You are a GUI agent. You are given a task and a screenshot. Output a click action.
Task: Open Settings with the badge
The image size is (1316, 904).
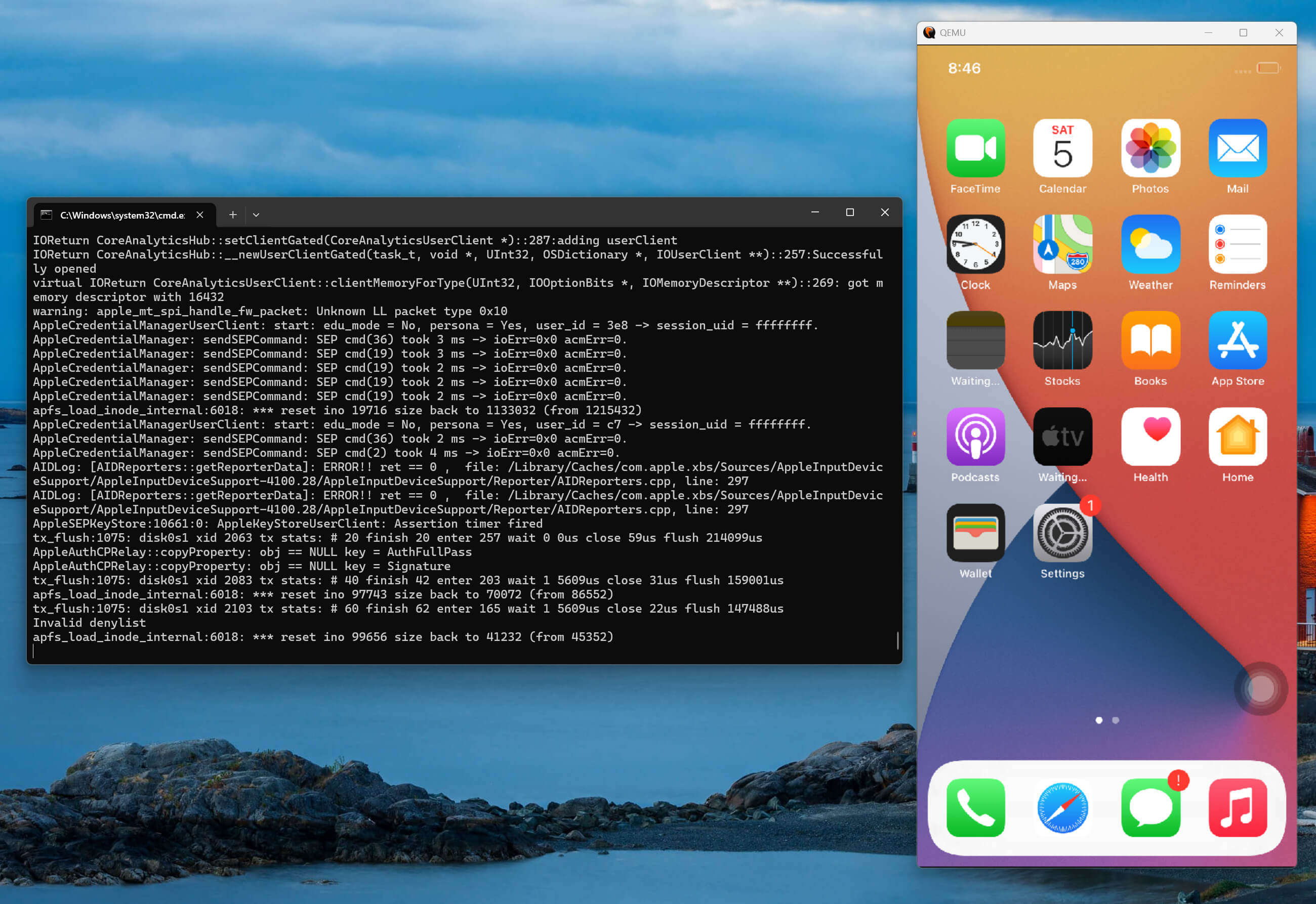[x=1062, y=533]
